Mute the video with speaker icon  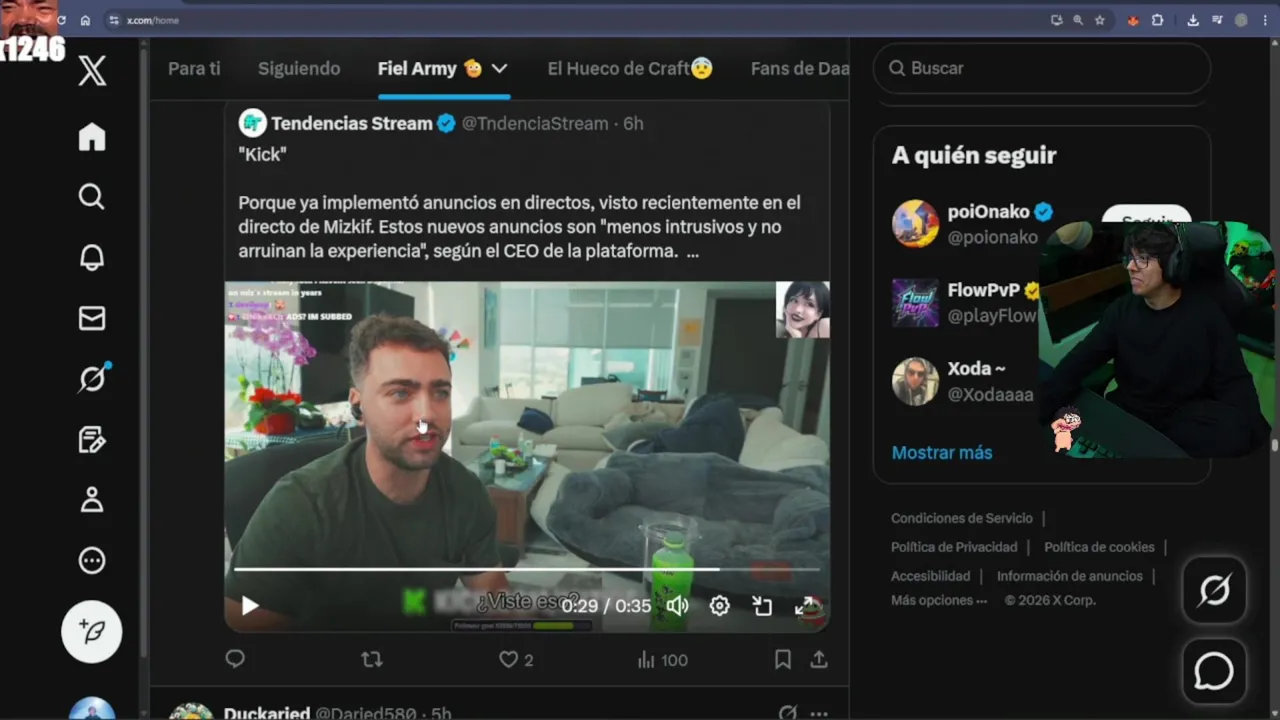[x=678, y=605]
